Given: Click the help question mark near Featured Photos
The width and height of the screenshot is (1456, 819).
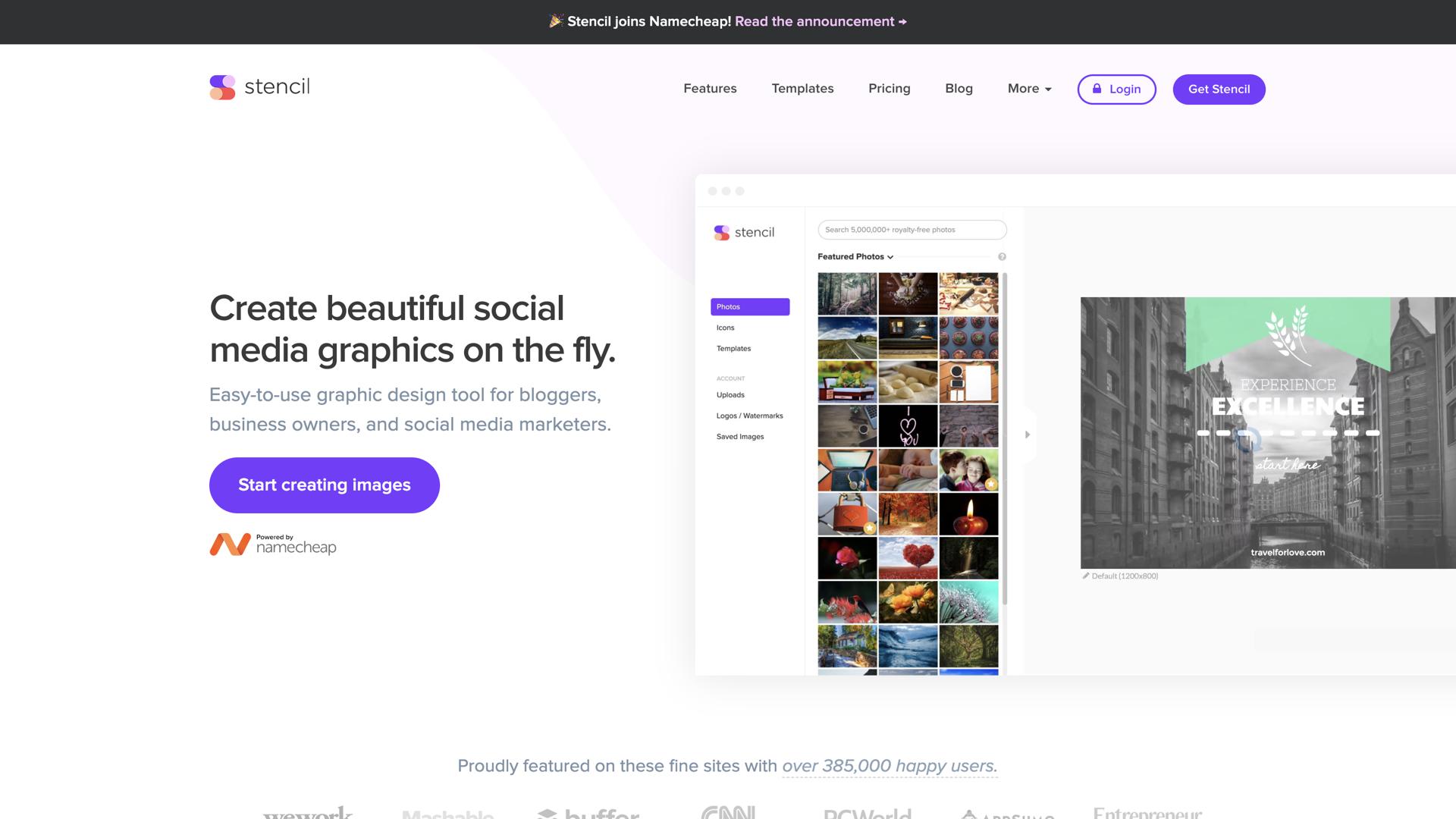Looking at the screenshot, I should pyautogui.click(x=1002, y=257).
